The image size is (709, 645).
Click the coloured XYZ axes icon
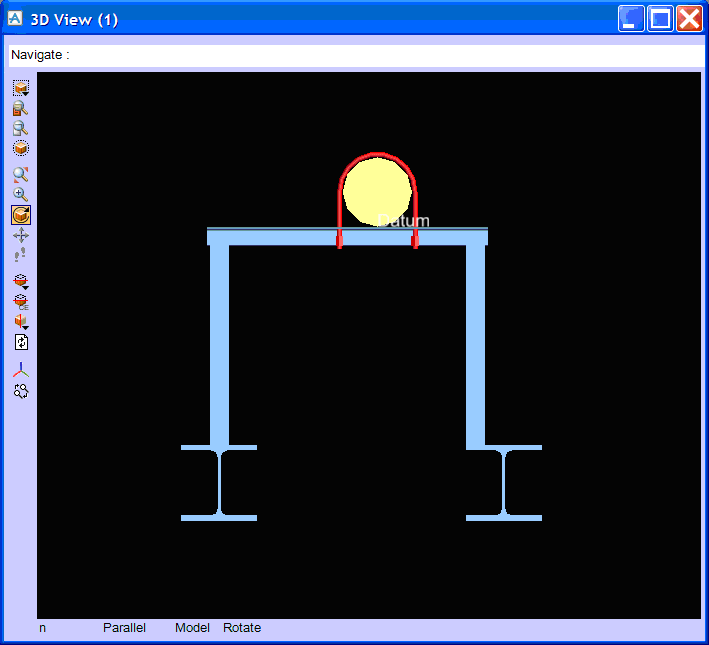pos(21,370)
